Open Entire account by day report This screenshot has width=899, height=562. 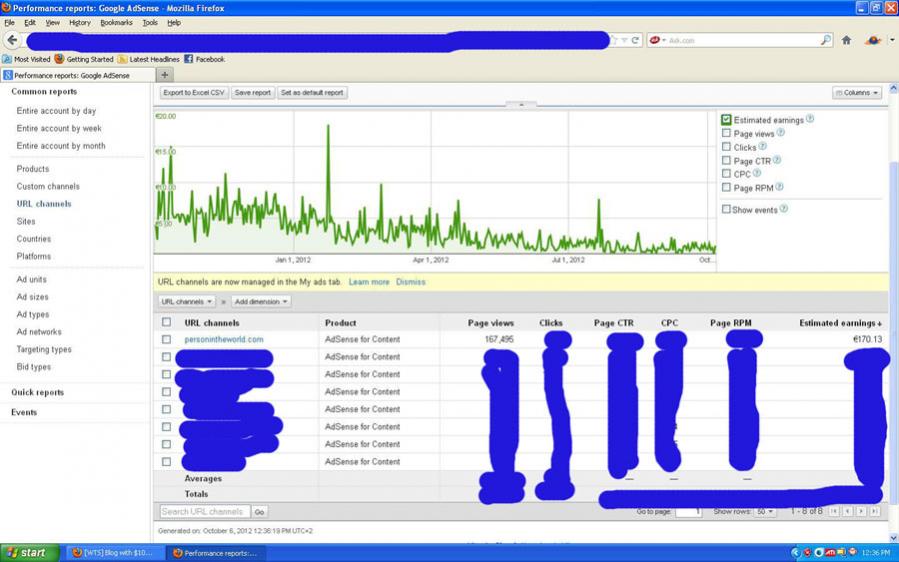(x=56, y=111)
